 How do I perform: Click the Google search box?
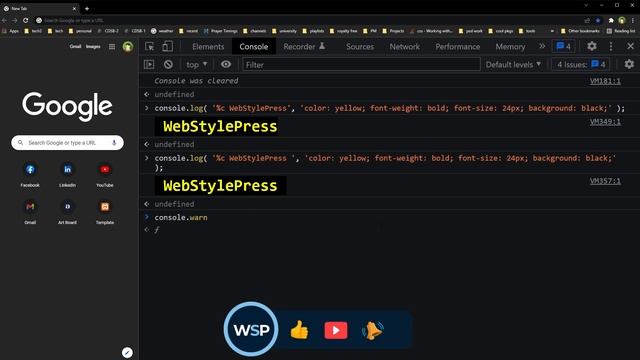[67, 143]
